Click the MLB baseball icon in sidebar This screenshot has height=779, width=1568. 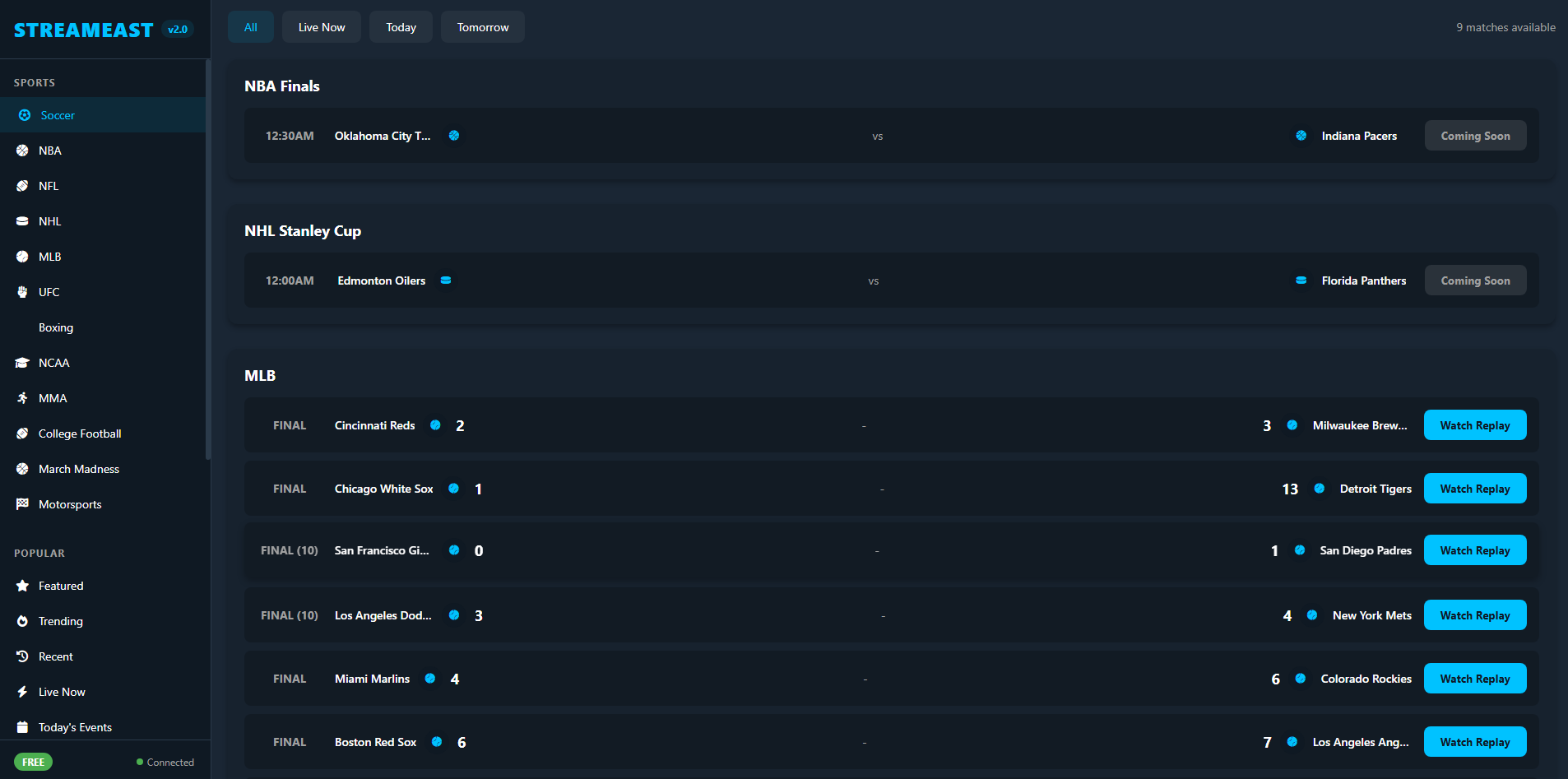pos(22,257)
